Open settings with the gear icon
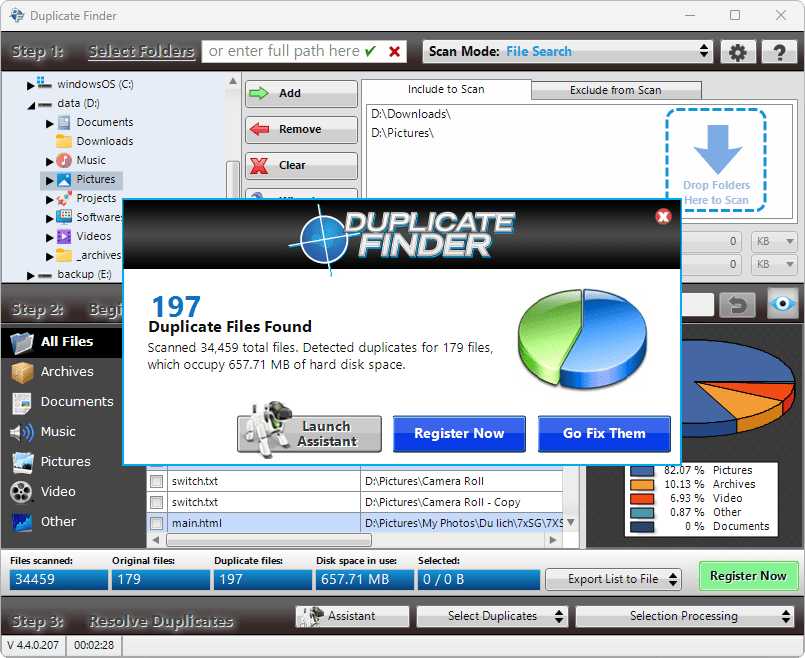The width and height of the screenshot is (805, 658). (x=738, y=52)
